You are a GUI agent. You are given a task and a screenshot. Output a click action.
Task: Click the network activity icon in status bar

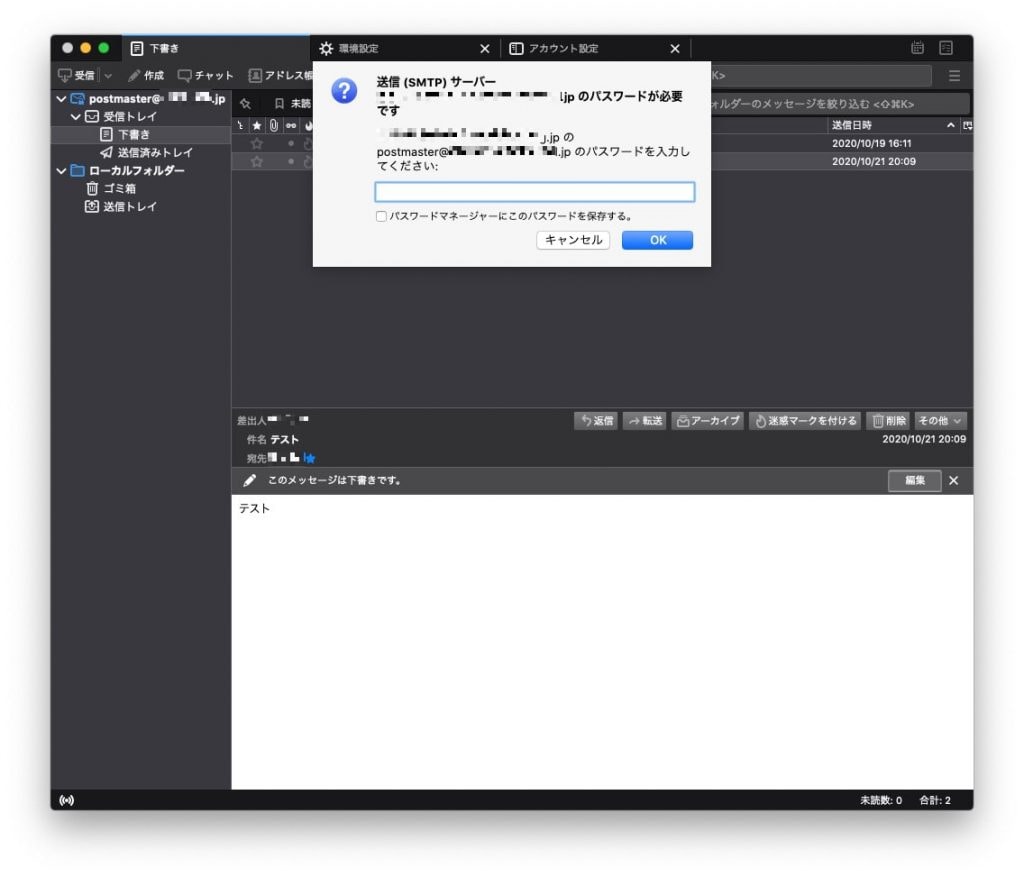(67, 800)
